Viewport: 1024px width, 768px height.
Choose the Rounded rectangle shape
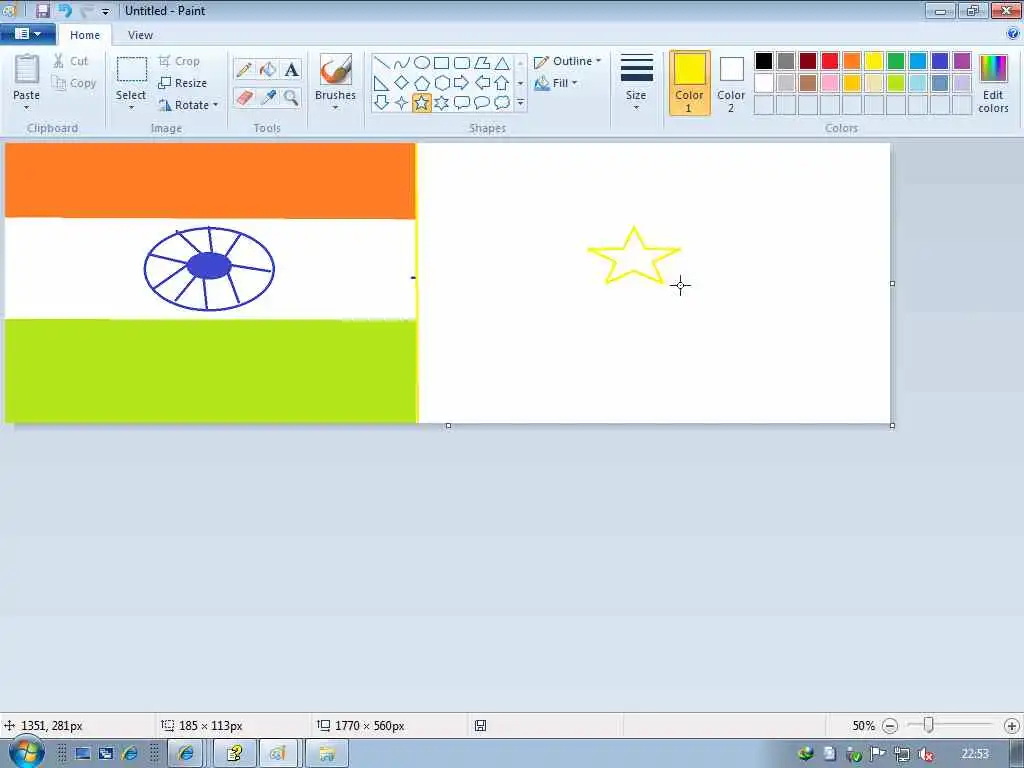click(462, 63)
